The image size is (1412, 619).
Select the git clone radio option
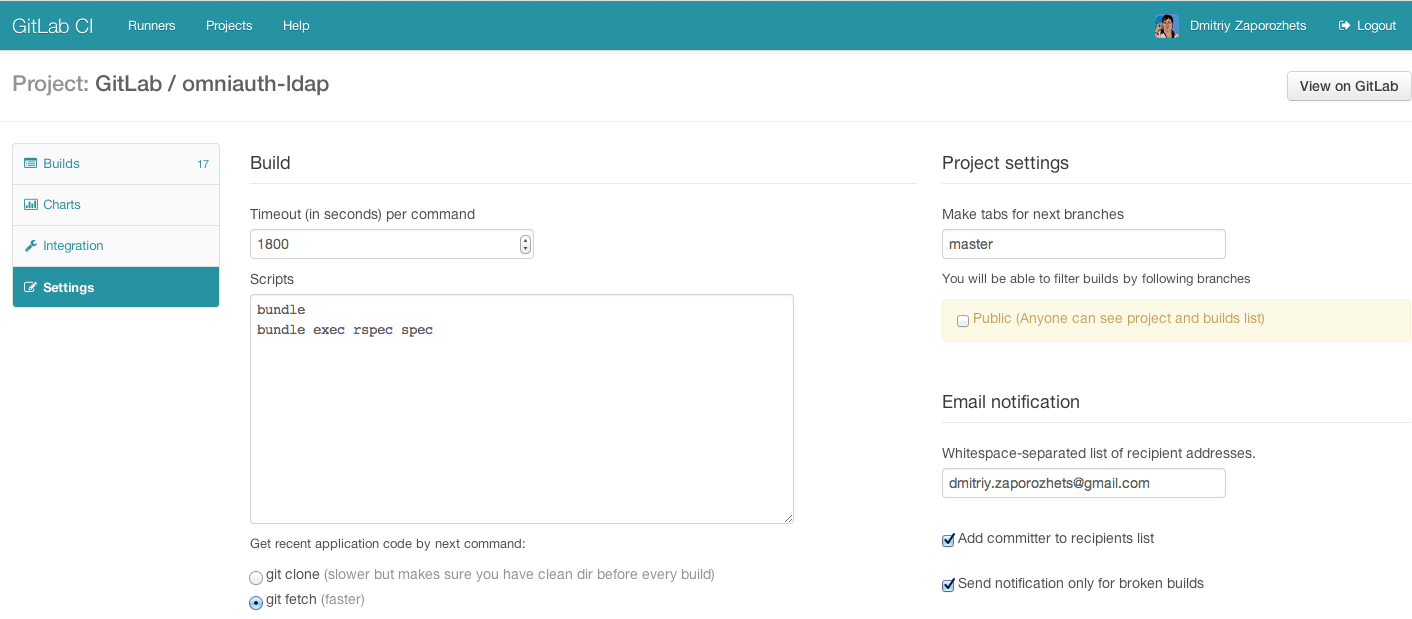(256, 577)
